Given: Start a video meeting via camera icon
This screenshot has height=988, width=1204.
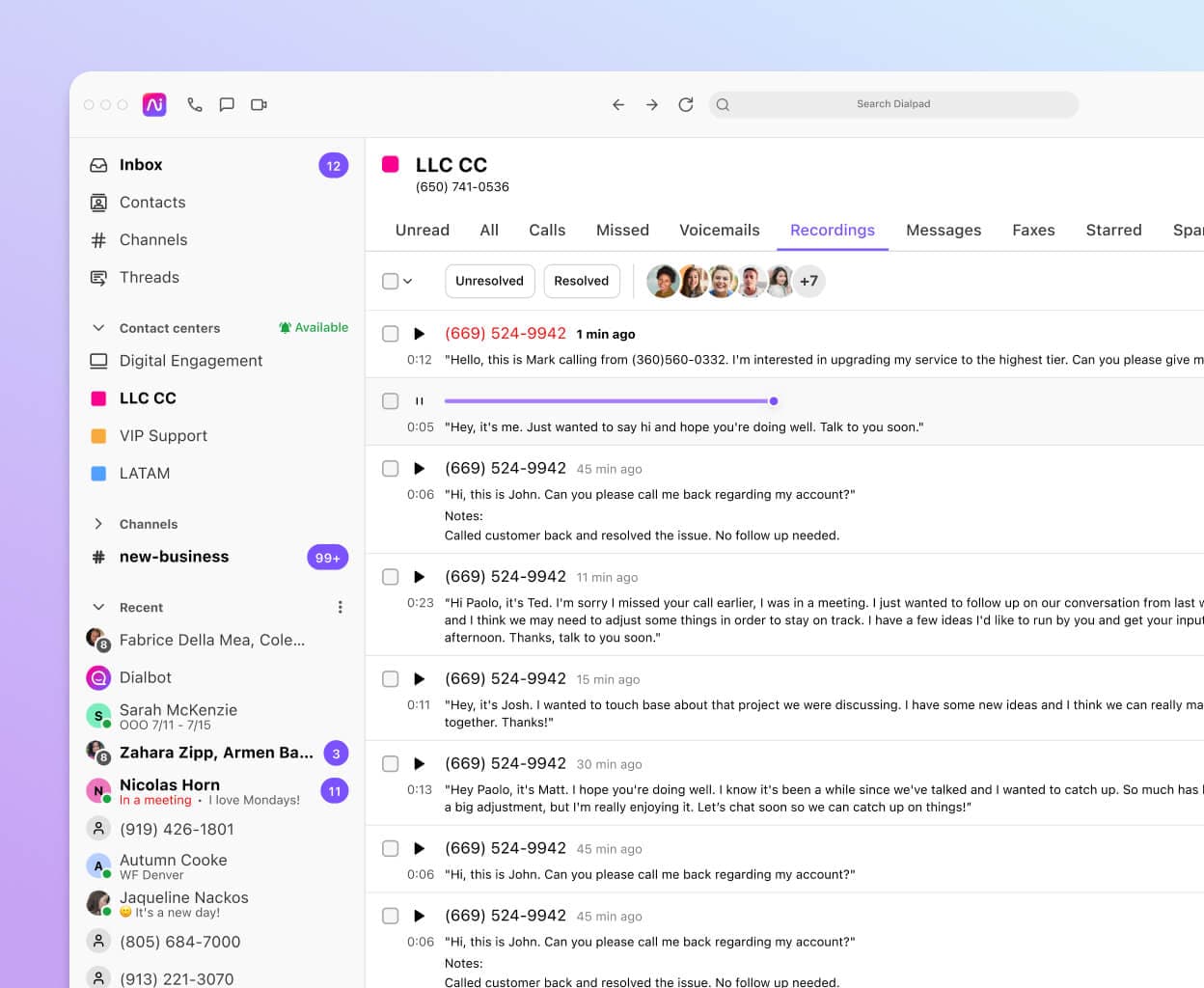Looking at the screenshot, I should point(259,104).
